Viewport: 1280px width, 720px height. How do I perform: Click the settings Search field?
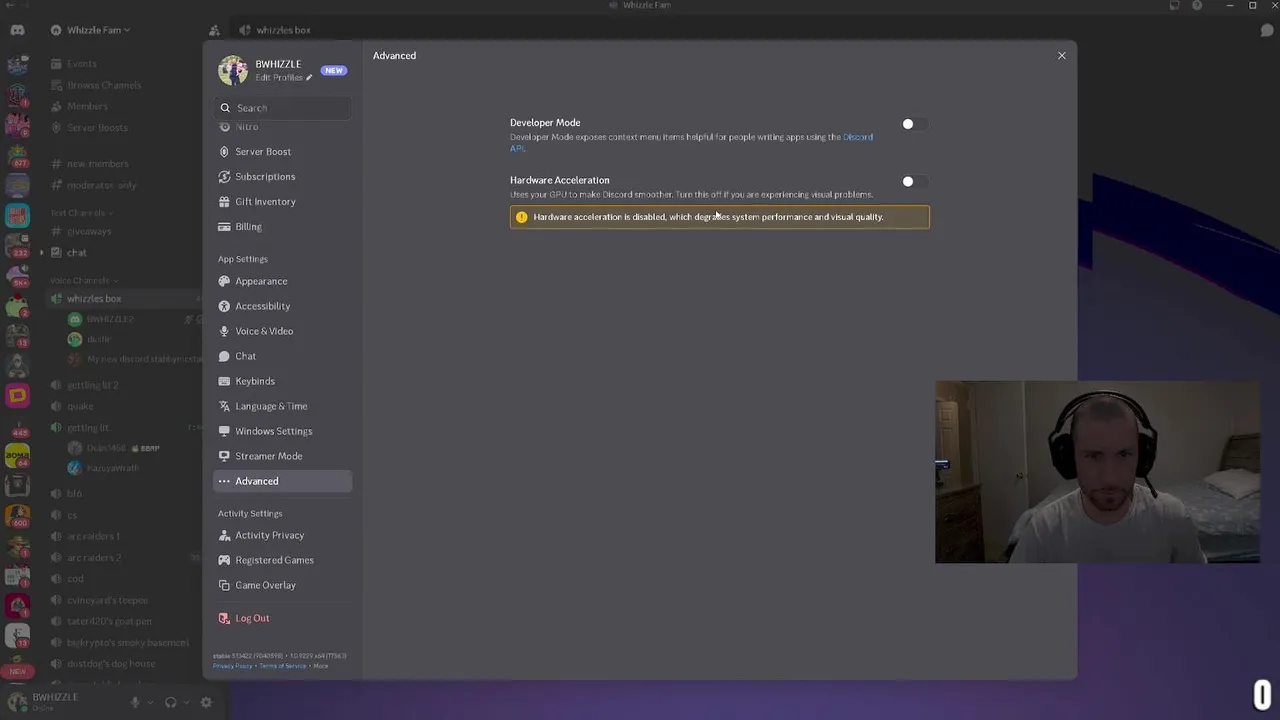(x=283, y=108)
